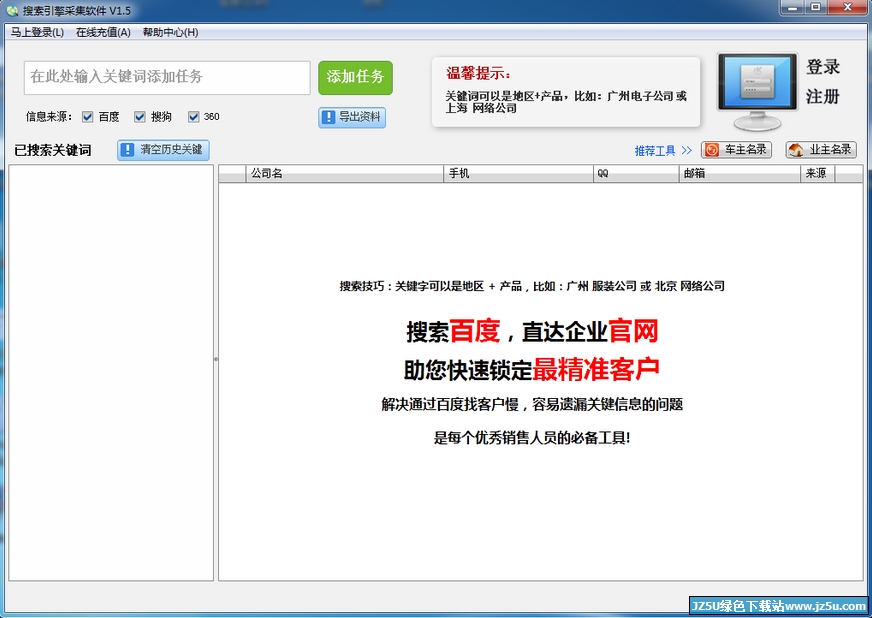This screenshot has height=618, width=872.
Task: Open the 在线充值(A) menu
Action: tap(103, 32)
